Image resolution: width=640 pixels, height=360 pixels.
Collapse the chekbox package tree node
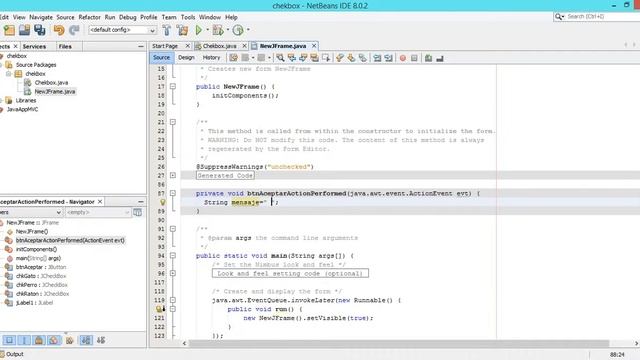pos(9,74)
